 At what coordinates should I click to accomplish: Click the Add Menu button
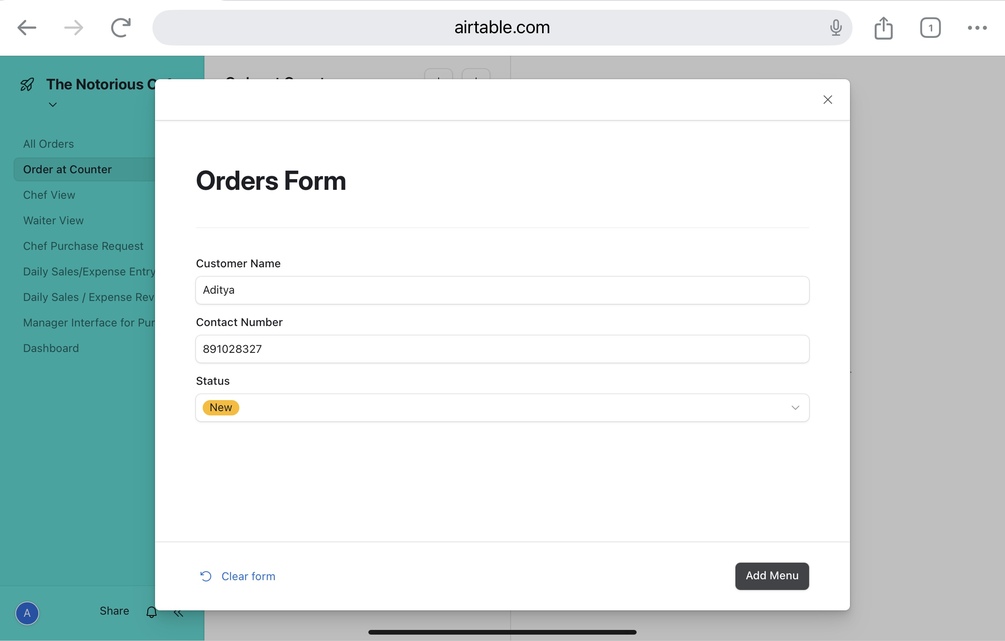tap(771, 576)
